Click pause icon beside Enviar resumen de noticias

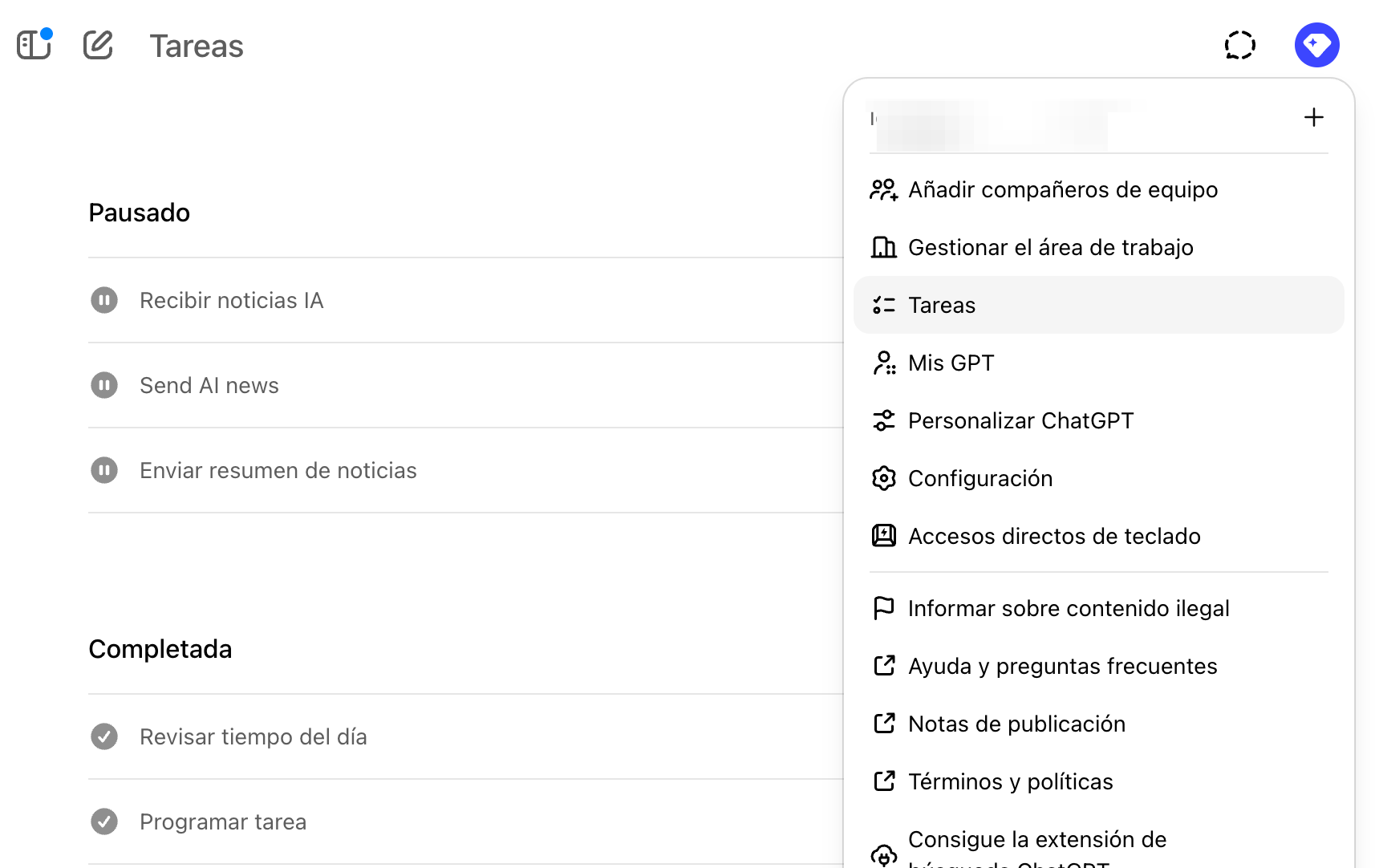(x=104, y=470)
